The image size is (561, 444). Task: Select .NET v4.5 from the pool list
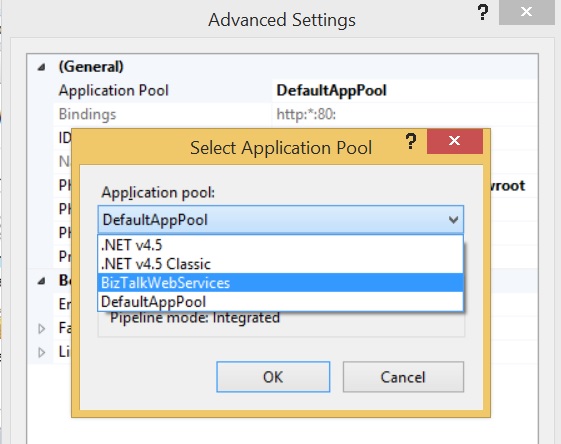[x=280, y=245]
